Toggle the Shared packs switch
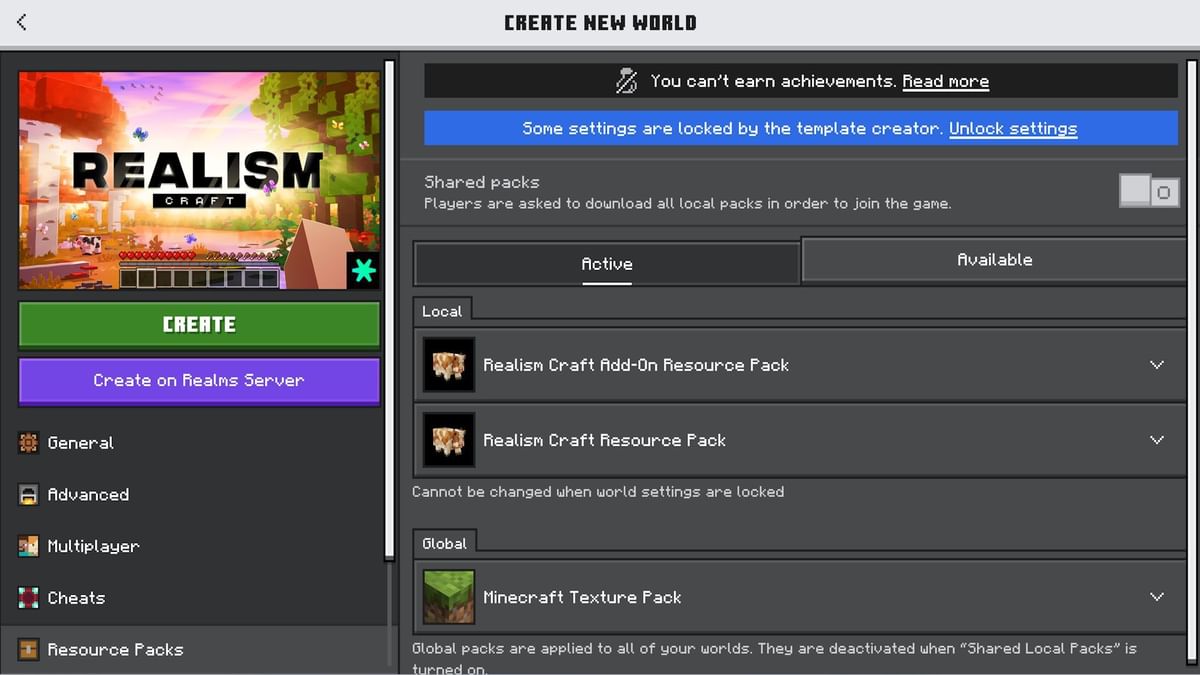The width and height of the screenshot is (1200, 675). pyautogui.click(x=1148, y=190)
